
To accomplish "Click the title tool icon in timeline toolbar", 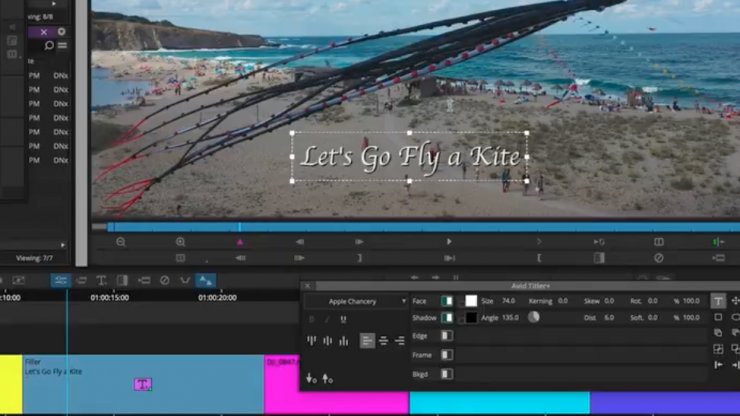I will [x=101, y=281].
